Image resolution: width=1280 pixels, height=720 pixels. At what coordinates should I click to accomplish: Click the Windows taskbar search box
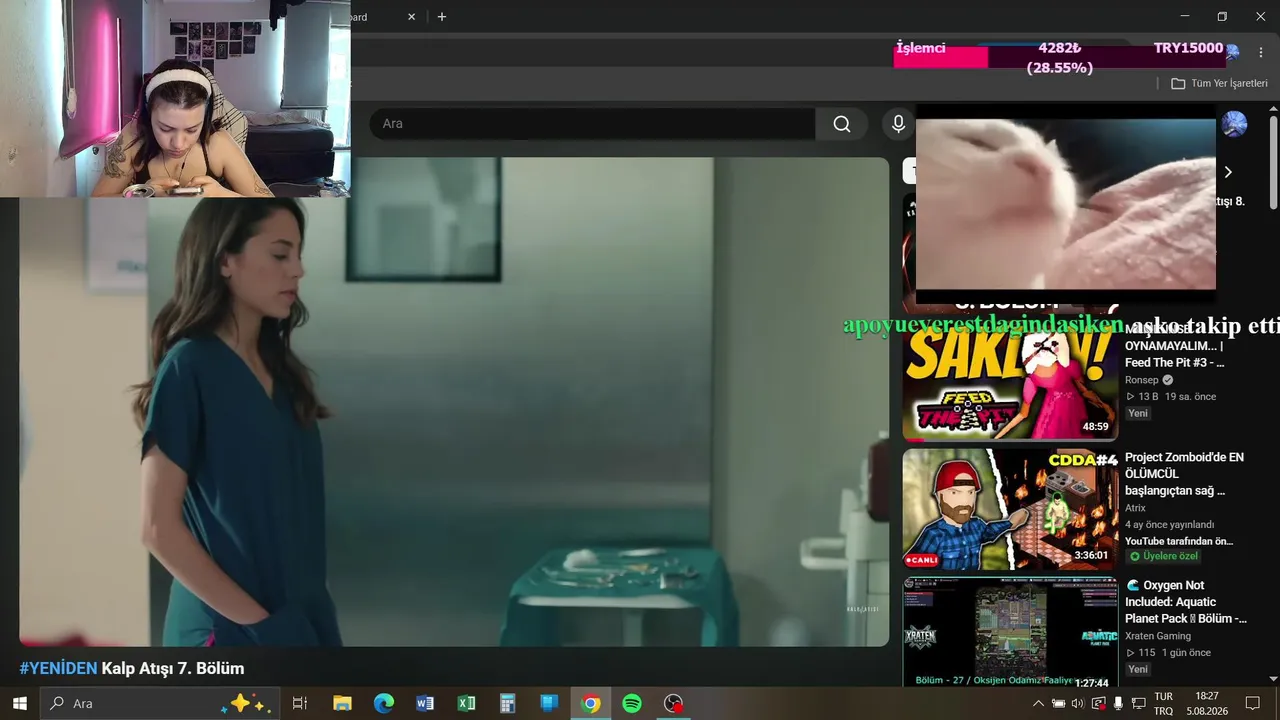pos(158,704)
